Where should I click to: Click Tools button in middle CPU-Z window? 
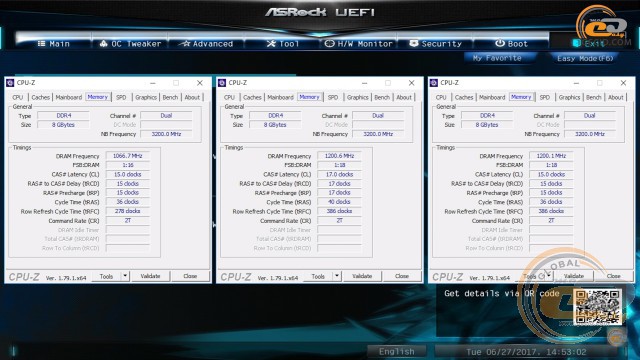[318, 276]
